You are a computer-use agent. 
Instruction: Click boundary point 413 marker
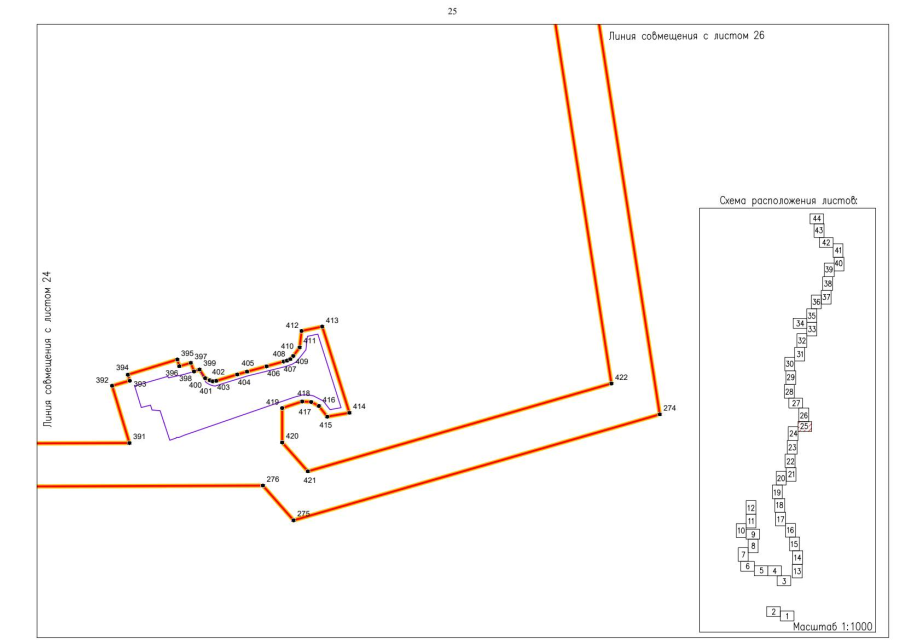[x=322, y=326]
